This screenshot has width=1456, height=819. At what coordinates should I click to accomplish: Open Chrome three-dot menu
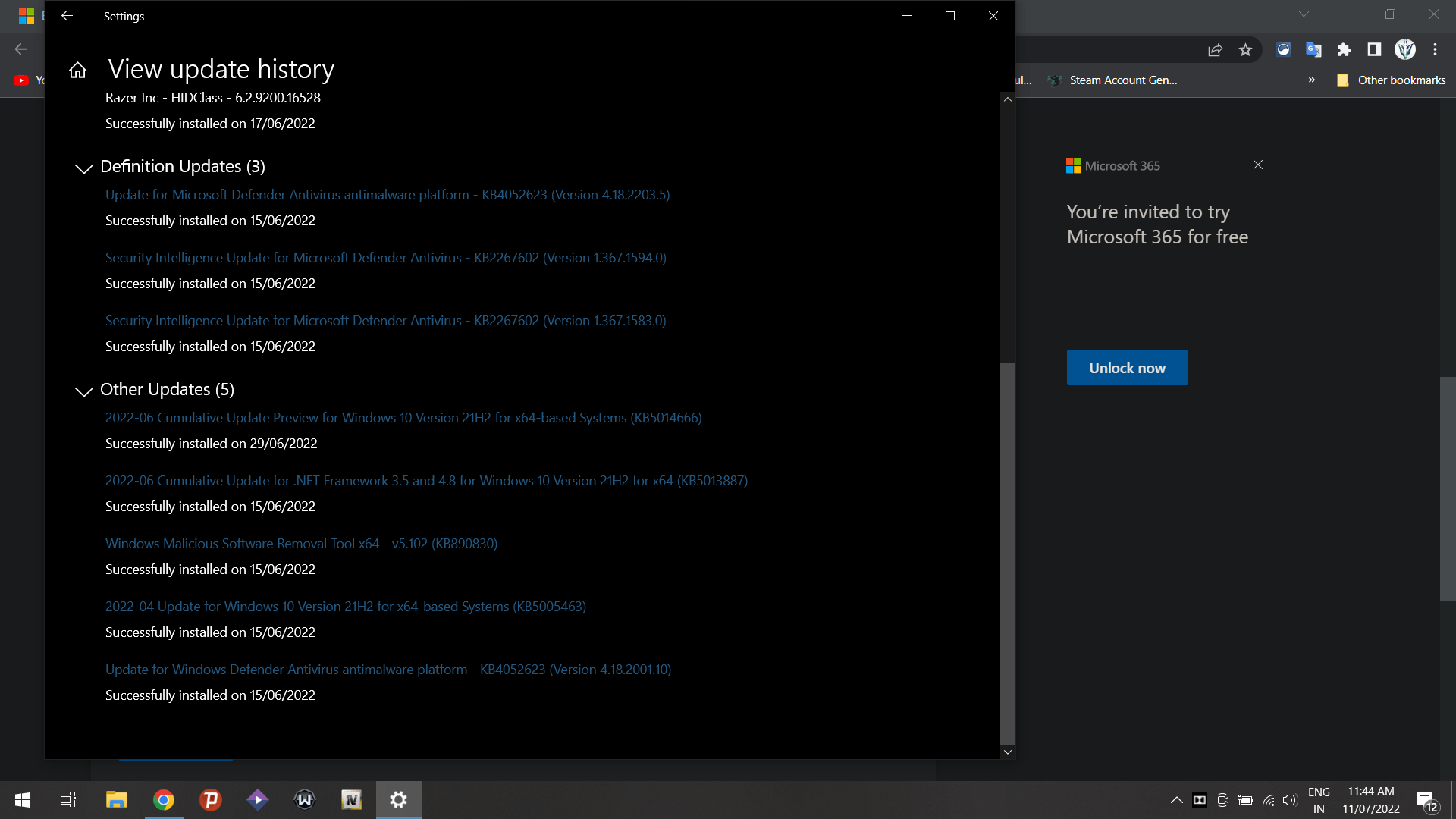tap(1435, 50)
